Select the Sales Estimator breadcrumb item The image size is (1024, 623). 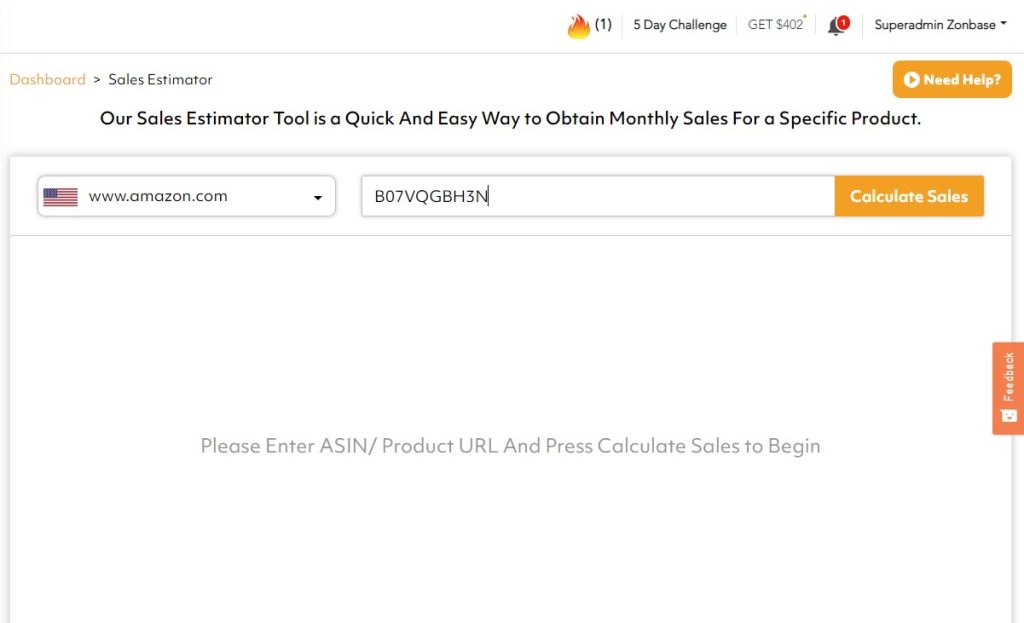[160, 80]
